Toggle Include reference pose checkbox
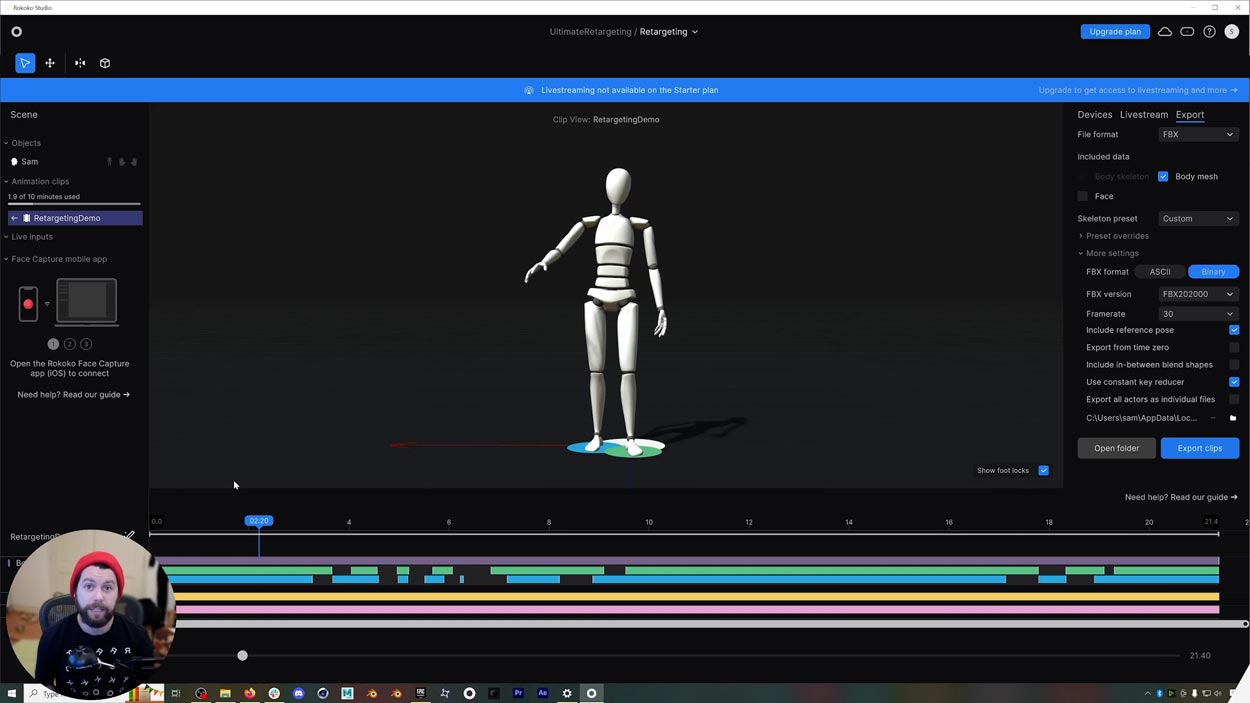The width and height of the screenshot is (1250, 703). click(x=1234, y=330)
